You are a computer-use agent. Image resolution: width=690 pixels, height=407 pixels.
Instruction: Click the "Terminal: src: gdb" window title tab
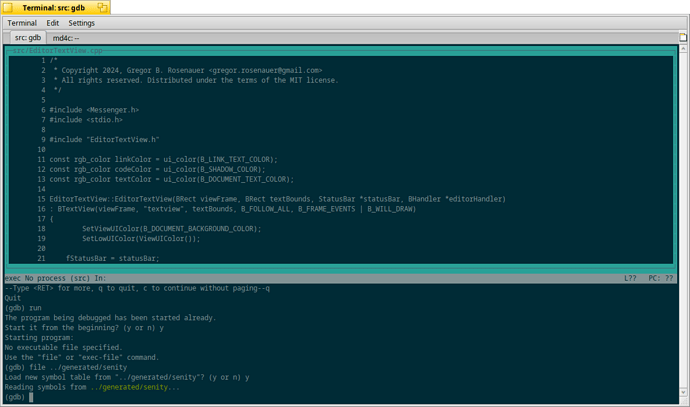55,7
